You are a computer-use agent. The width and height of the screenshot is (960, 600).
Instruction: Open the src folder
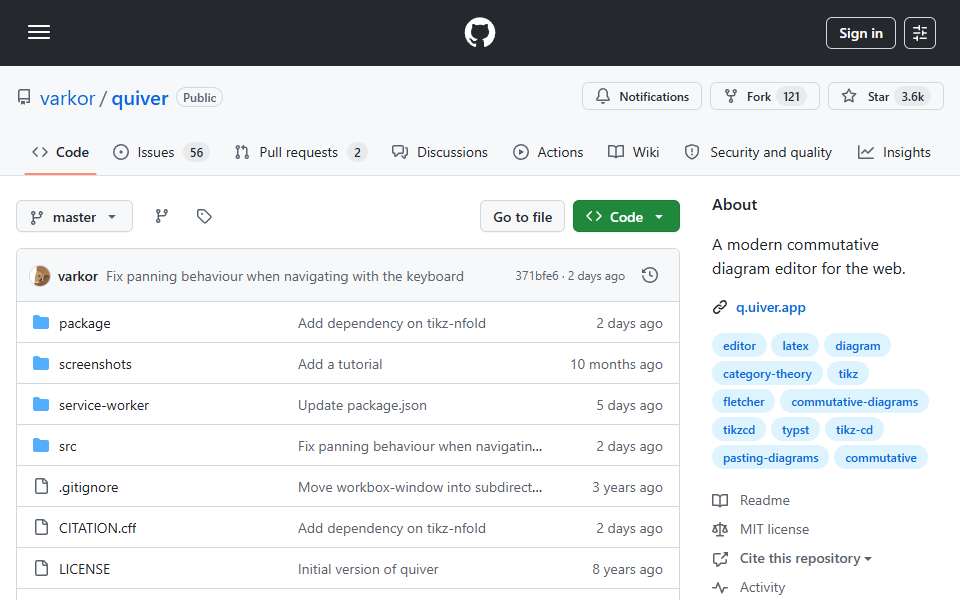[67, 446]
